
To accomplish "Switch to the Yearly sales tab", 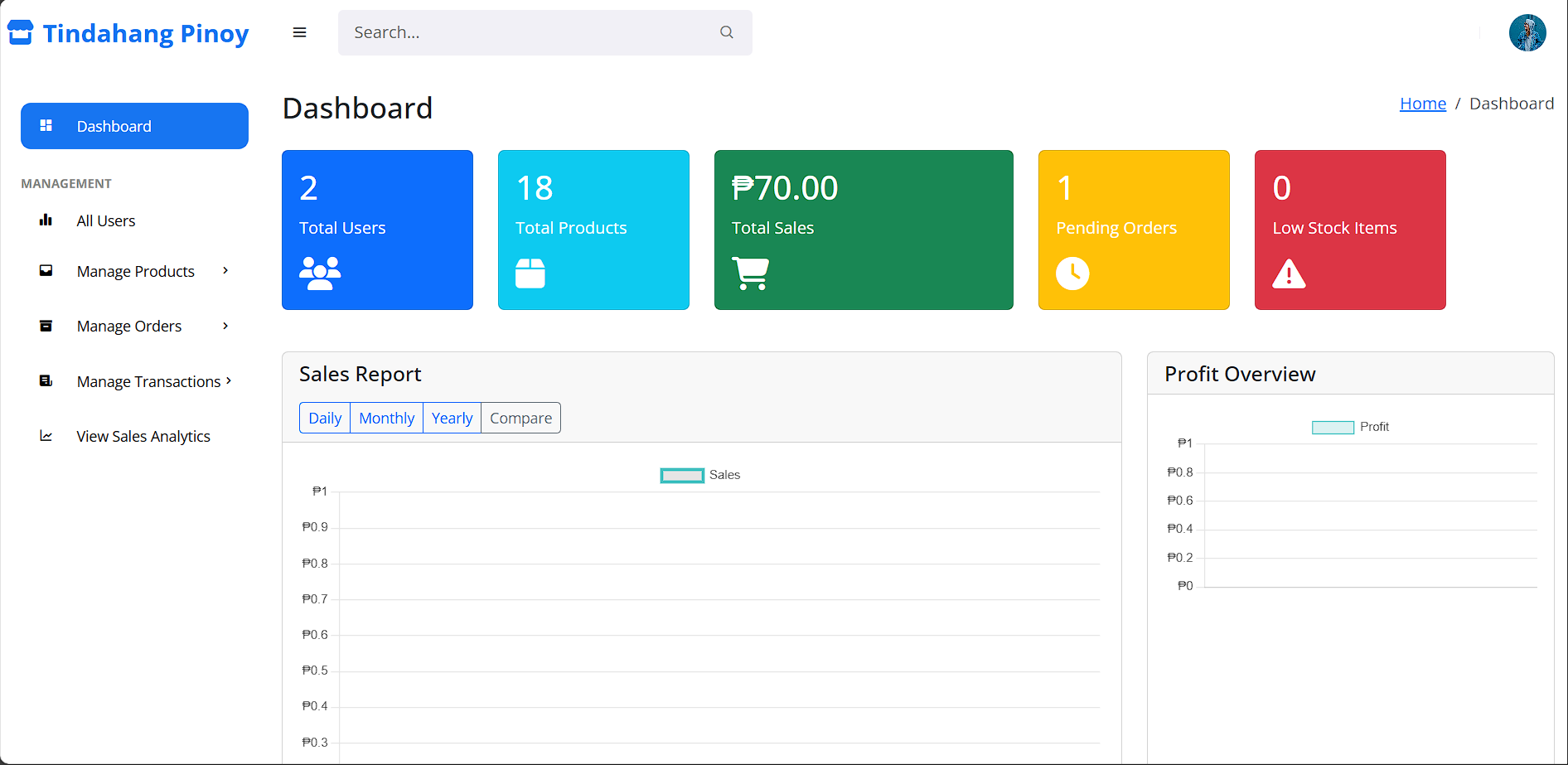I will coord(452,418).
